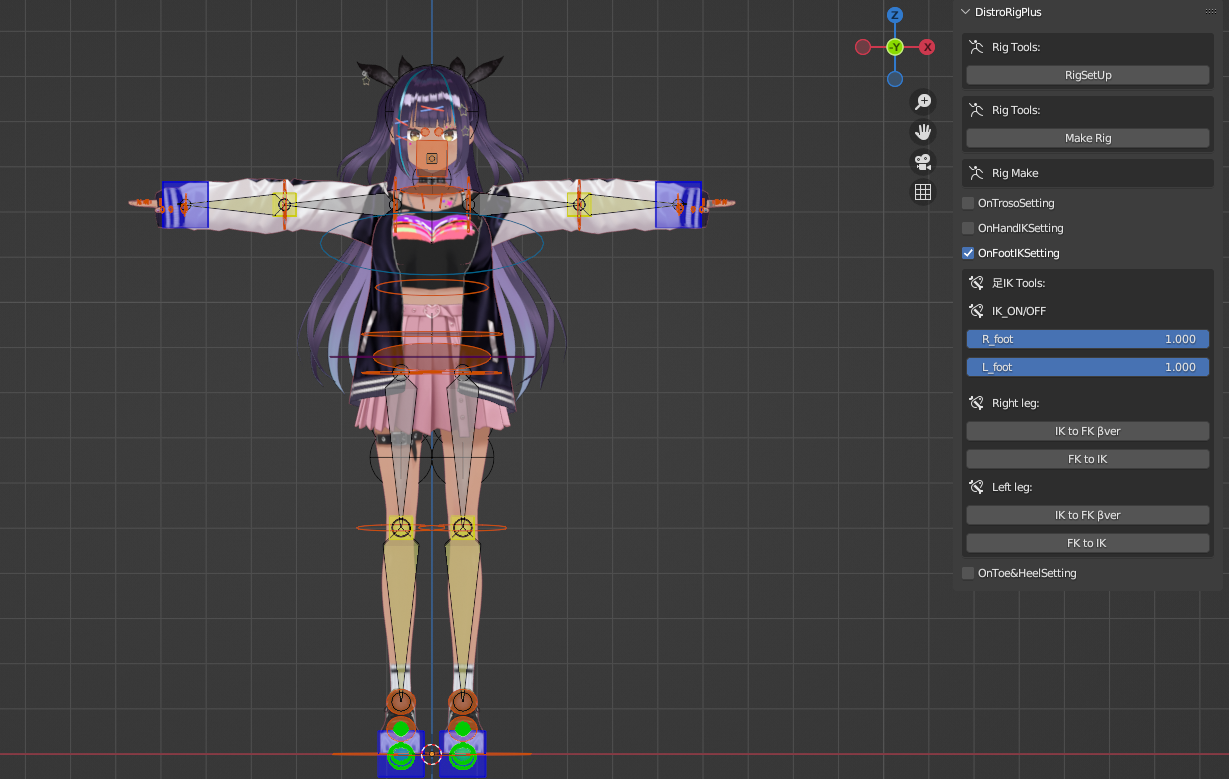Image resolution: width=1229 pixels, height=779 pixels.
Task: Click the blue Z axis gizmo ball
Action: tap(895, 15)
